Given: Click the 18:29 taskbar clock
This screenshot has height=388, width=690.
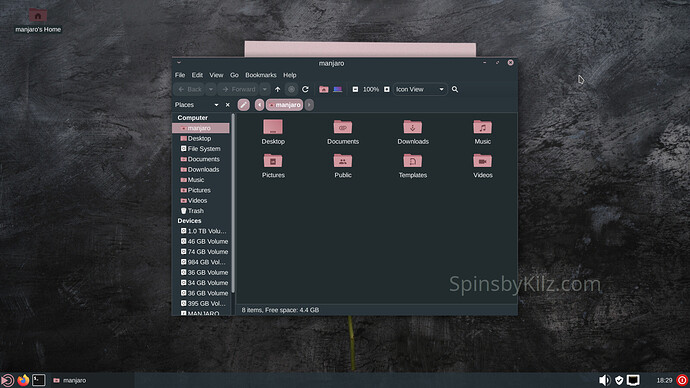Looking at the screenshot, I should pos(664,380).
